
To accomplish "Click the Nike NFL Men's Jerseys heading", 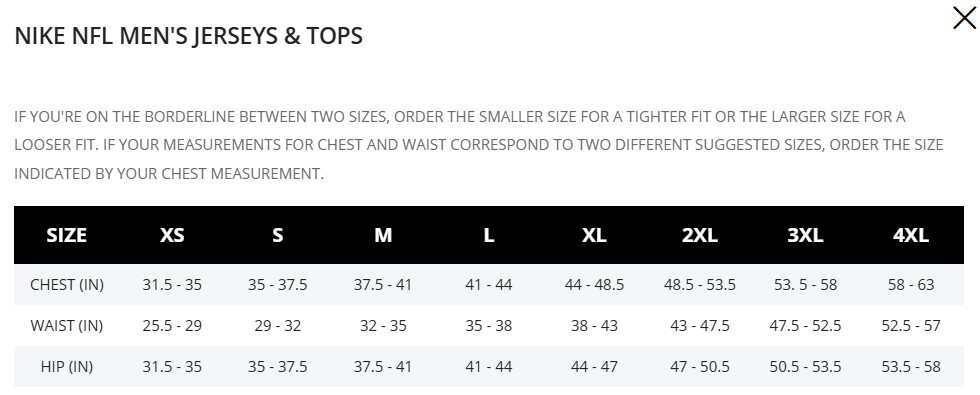I will click(x=189, y=36).
